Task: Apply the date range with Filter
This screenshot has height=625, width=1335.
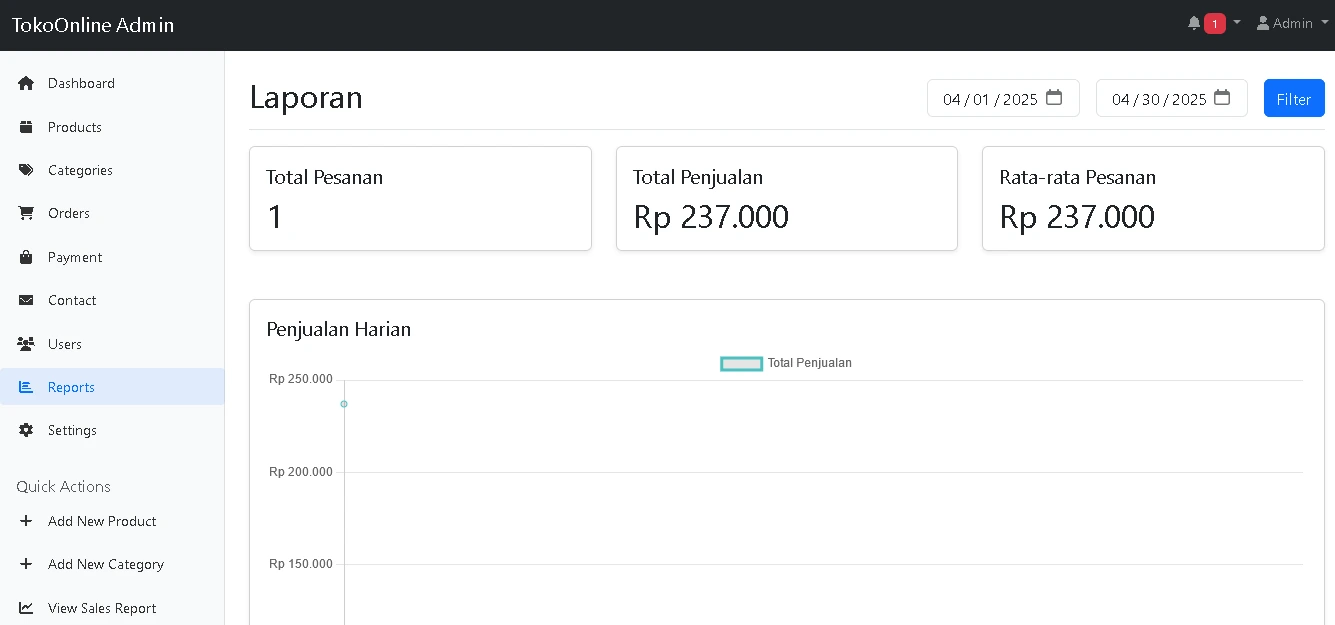Action: point(1294,98)
